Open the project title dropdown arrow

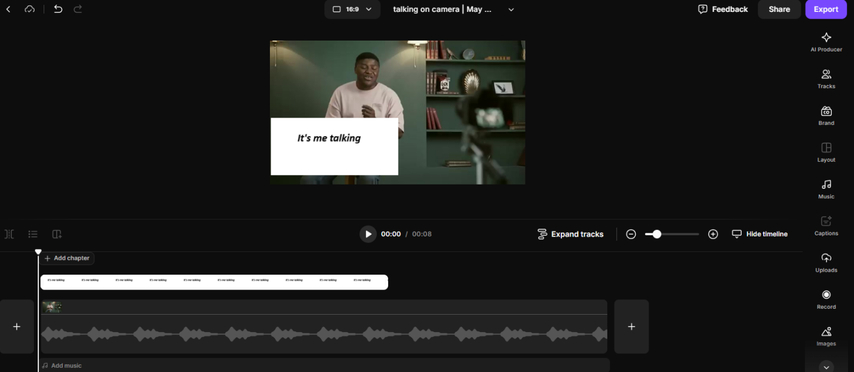click(511, 9)
